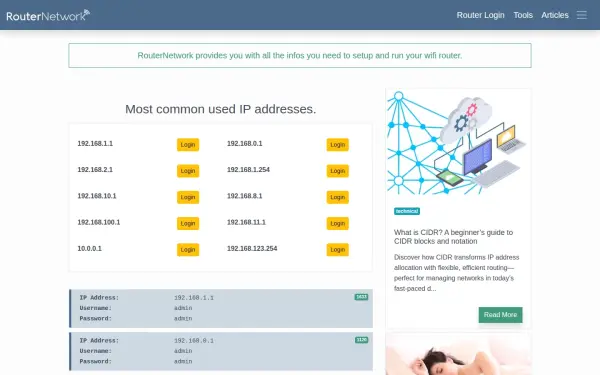Select the IP text 192.168.123.254
Image resolution: width=600 pixels, height=375 pixels.
coord(252,248)
